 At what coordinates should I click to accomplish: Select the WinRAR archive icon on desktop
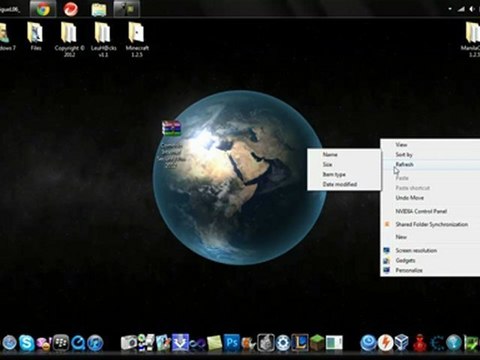tap(171, 129)
